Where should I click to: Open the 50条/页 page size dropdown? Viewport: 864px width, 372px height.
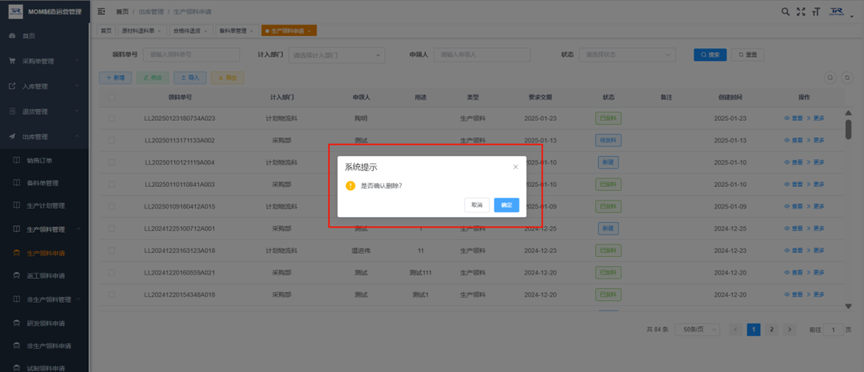tap(698, 330)
